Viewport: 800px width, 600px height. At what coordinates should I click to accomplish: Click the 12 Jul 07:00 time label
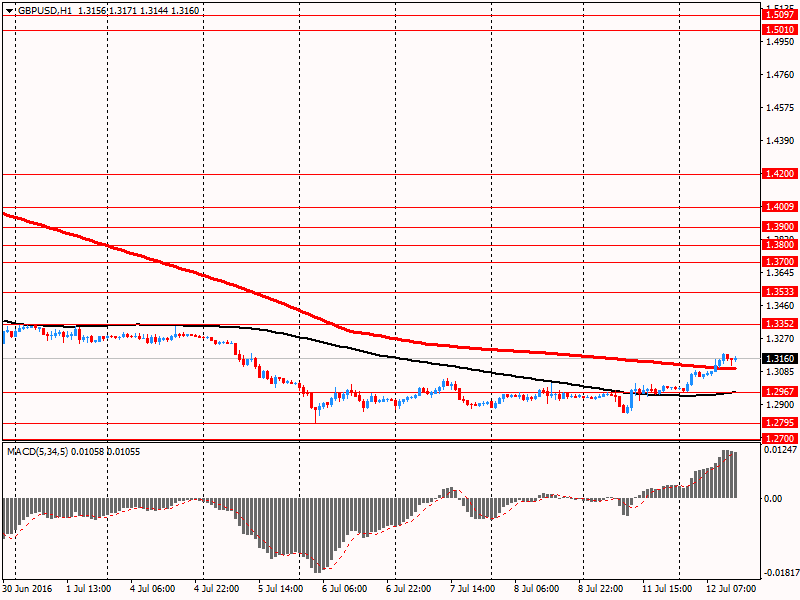click(731, 589)
